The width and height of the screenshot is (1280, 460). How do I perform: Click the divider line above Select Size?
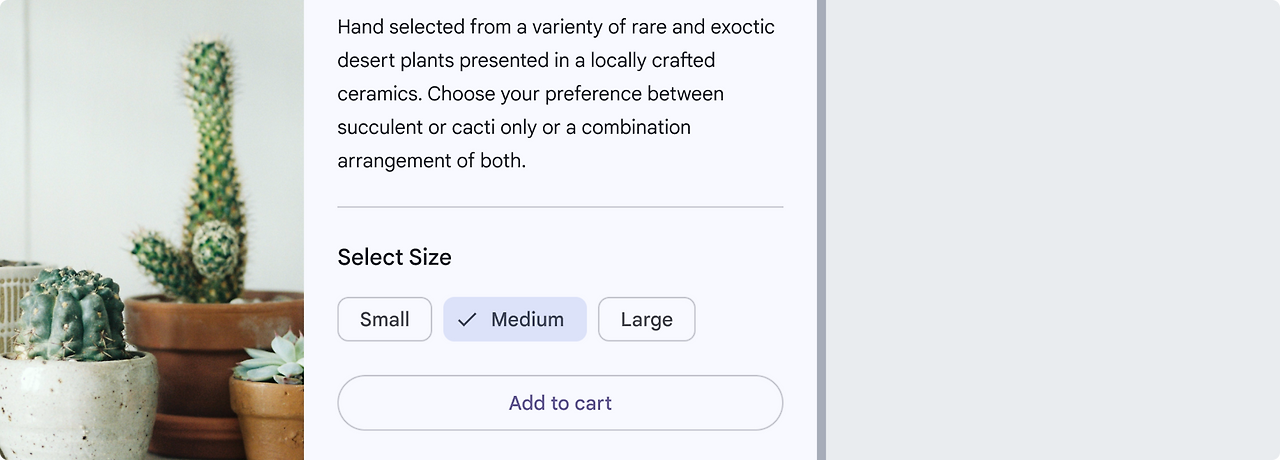click(560, 207)
